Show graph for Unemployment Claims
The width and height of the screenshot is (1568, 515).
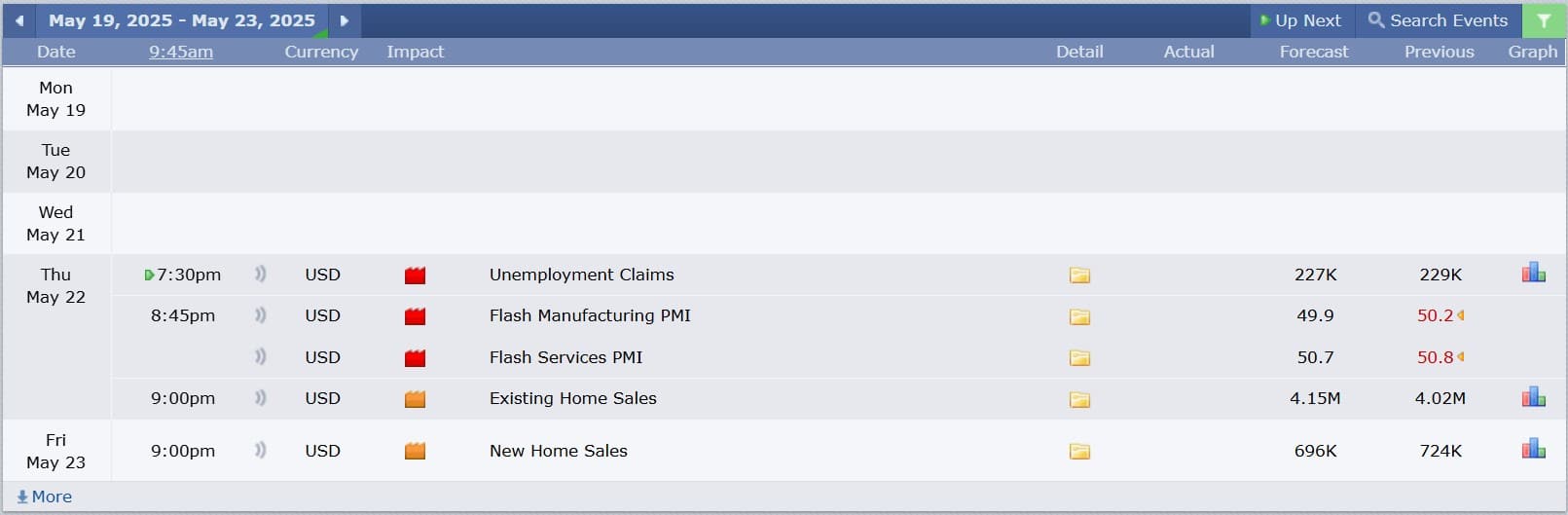1533,273
